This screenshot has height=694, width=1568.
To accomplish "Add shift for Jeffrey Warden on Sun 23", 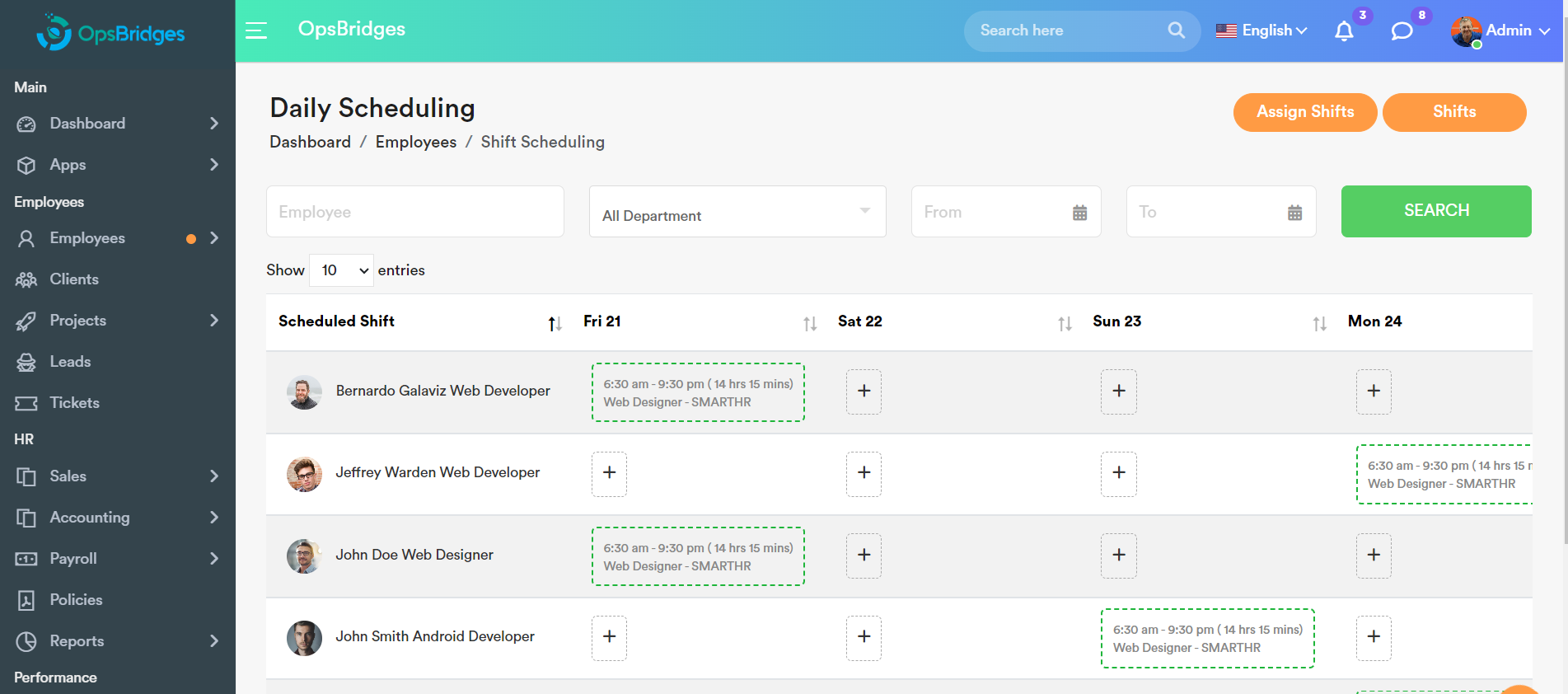I will coord(1119,473).
